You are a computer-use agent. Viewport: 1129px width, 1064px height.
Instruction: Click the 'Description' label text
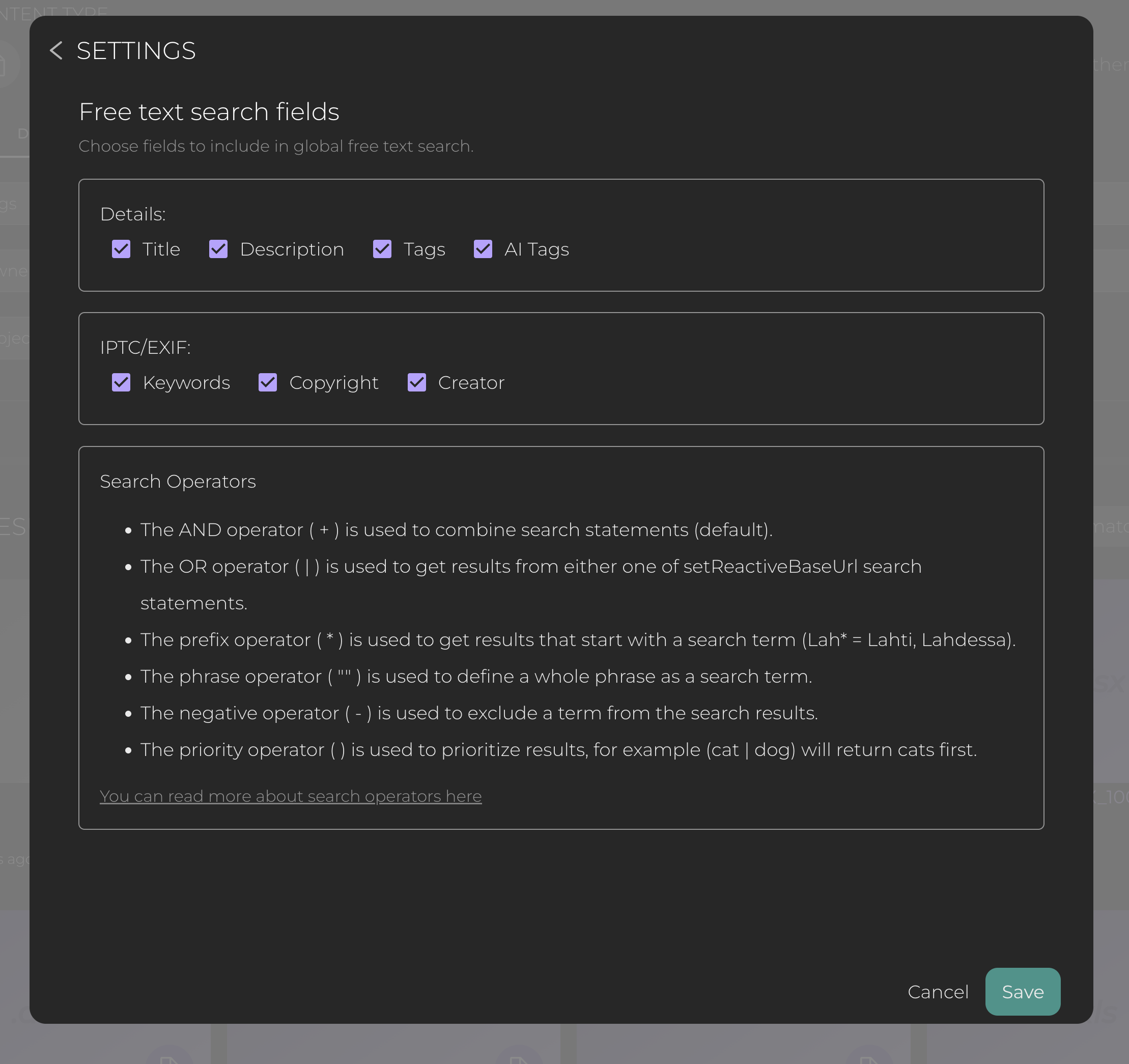click(292, 249)
